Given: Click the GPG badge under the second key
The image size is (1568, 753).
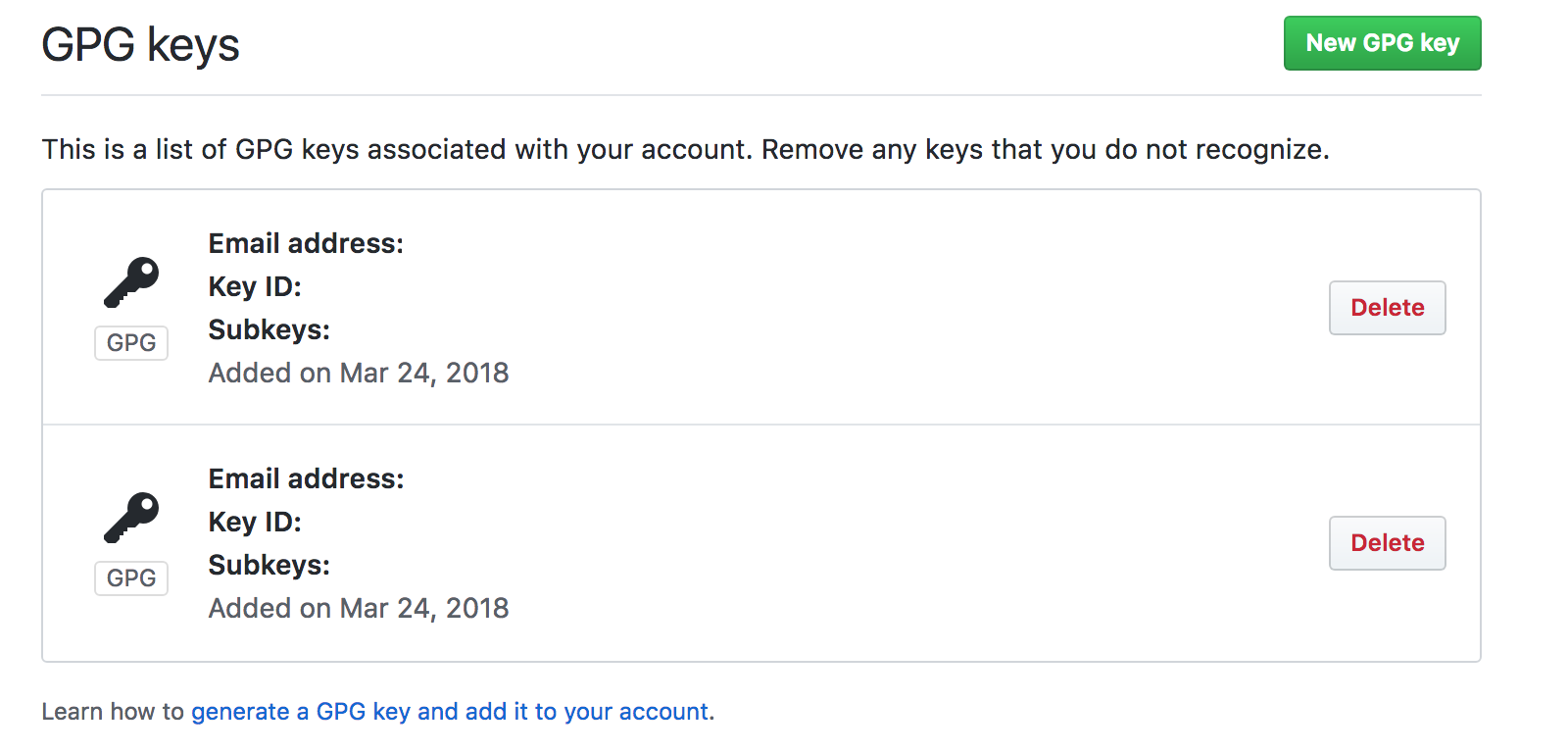Looking at the screenshot, I should coord(131,578).
